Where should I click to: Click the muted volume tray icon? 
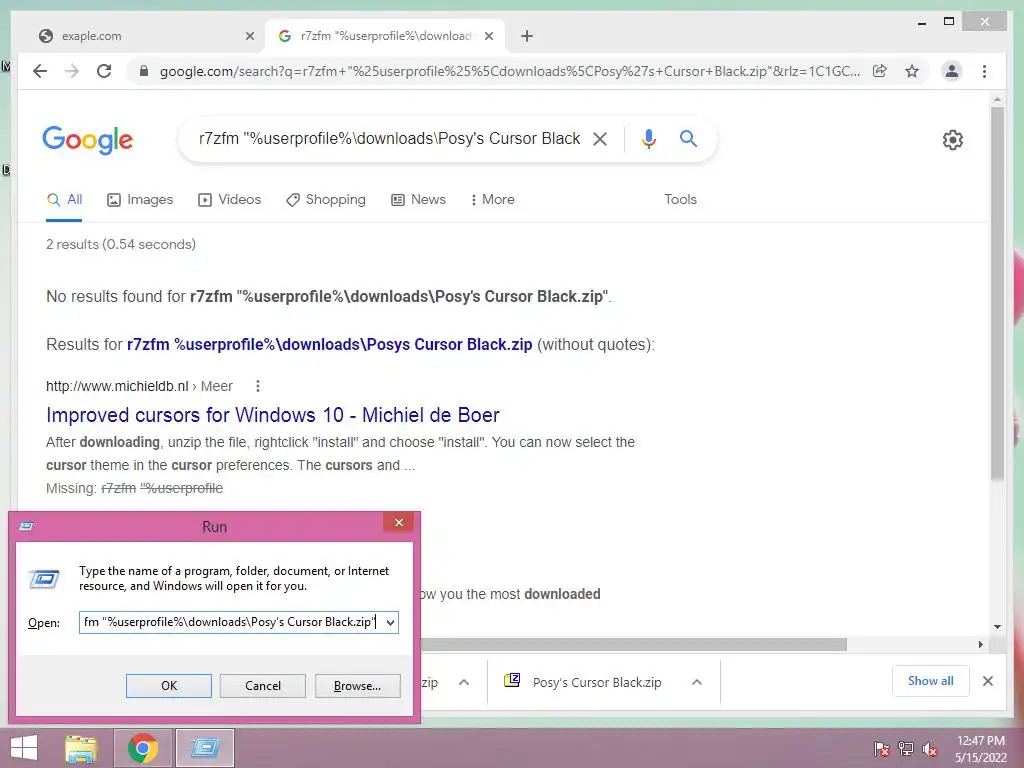(x=930, y=749)
